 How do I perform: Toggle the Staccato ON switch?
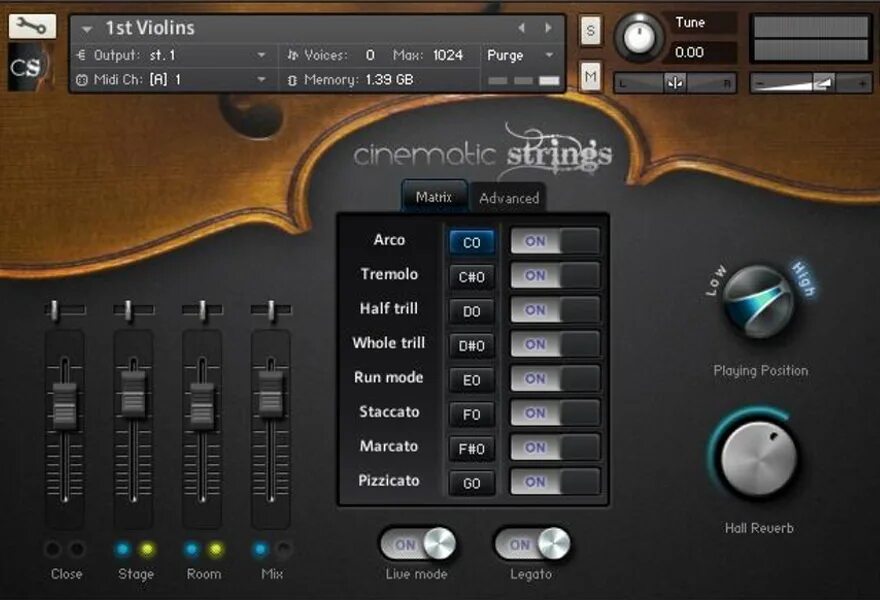[x=554, y=413]
